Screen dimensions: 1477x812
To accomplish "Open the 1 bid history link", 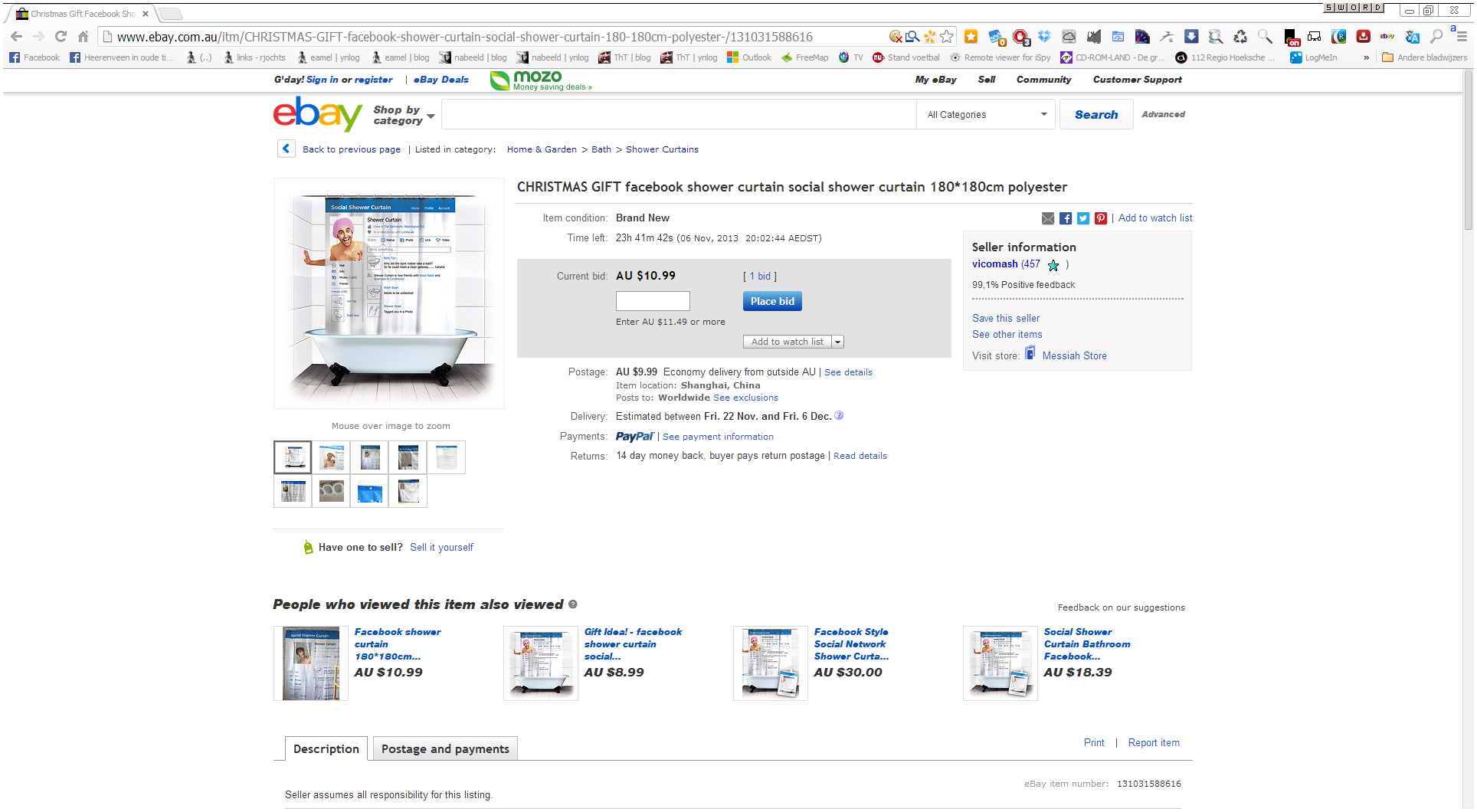I will click(x=760, y=277).
